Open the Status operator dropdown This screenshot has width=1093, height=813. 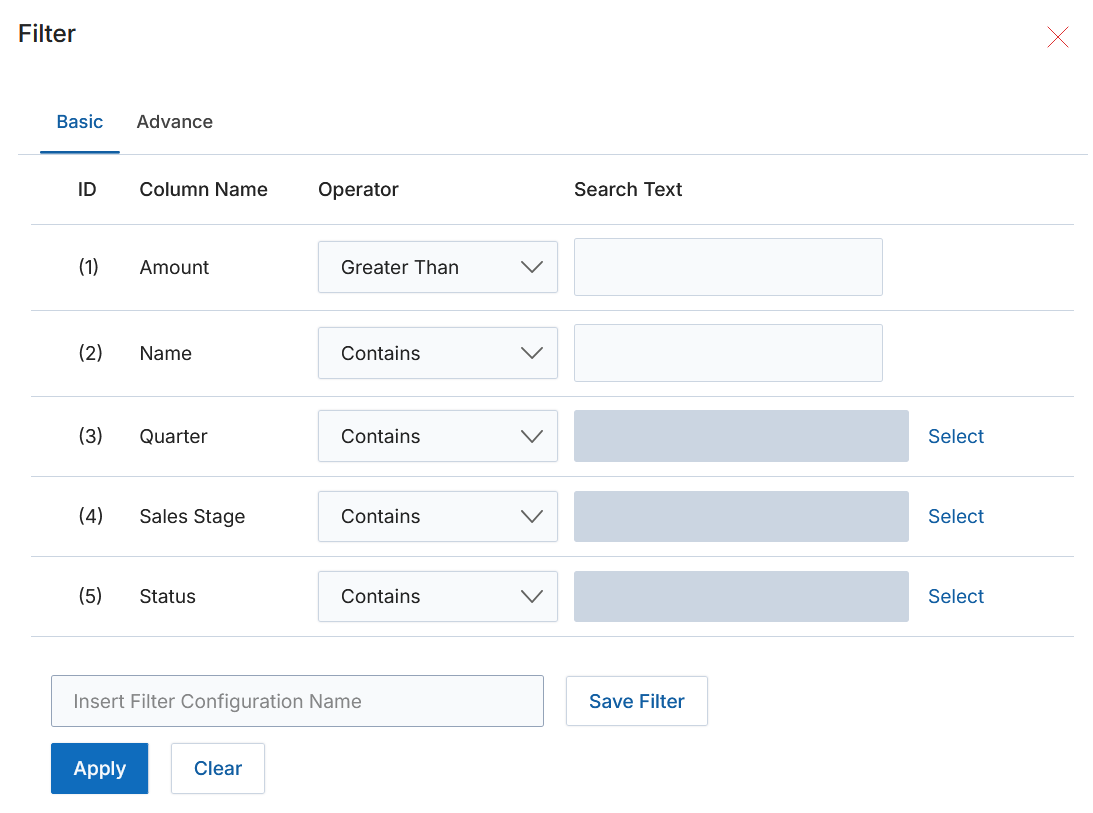[438, 597]
